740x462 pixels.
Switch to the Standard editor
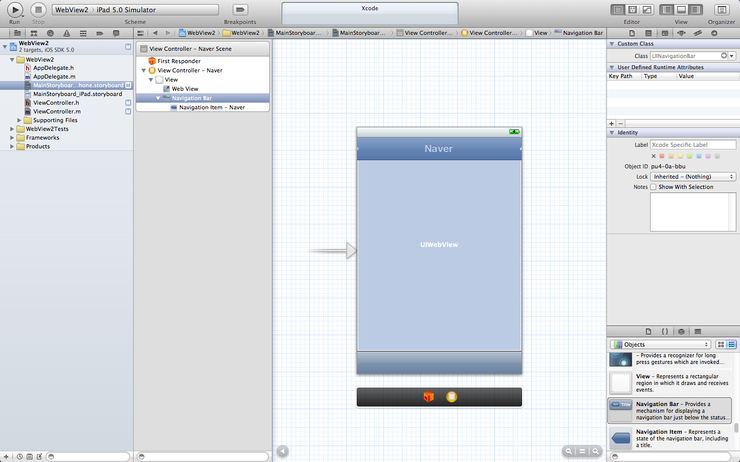(x=618, y=9)
